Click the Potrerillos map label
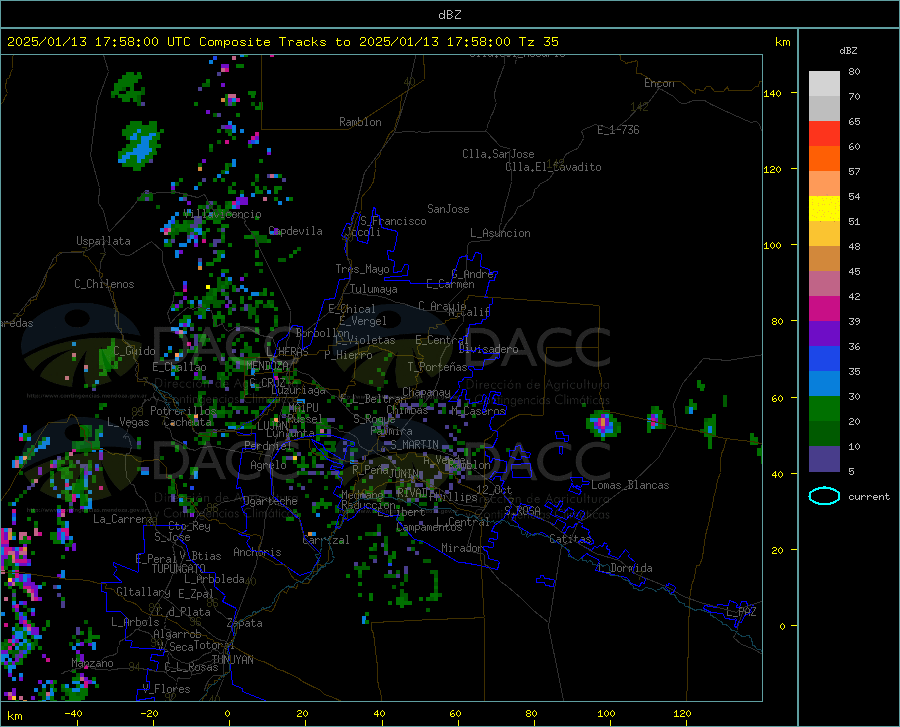 click(x=183, y=411)
